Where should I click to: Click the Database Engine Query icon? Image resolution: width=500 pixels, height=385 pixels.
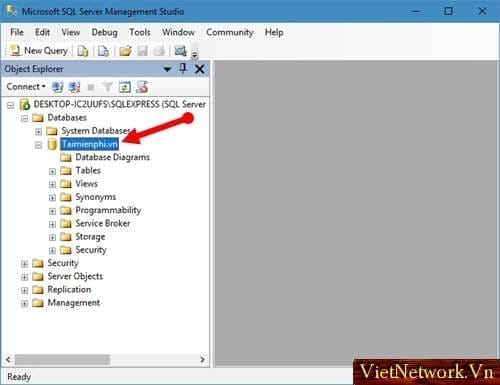[x=83, y=51]
